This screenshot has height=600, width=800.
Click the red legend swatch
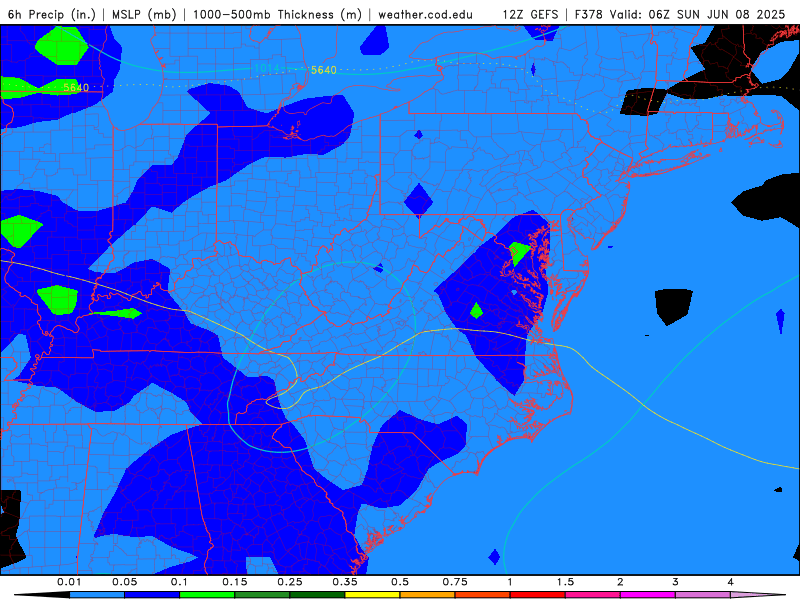point(538,595)
